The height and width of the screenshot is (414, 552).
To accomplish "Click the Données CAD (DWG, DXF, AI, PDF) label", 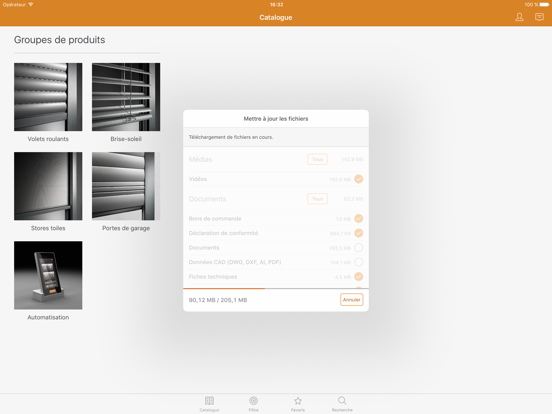I will coord(235,262).
